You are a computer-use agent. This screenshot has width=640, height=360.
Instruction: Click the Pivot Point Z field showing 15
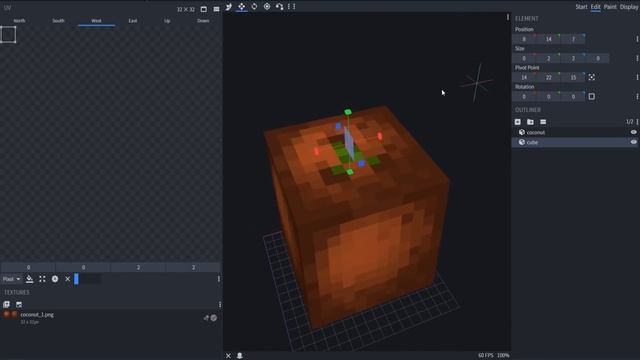pyautogui.click(x=573, y=77)
